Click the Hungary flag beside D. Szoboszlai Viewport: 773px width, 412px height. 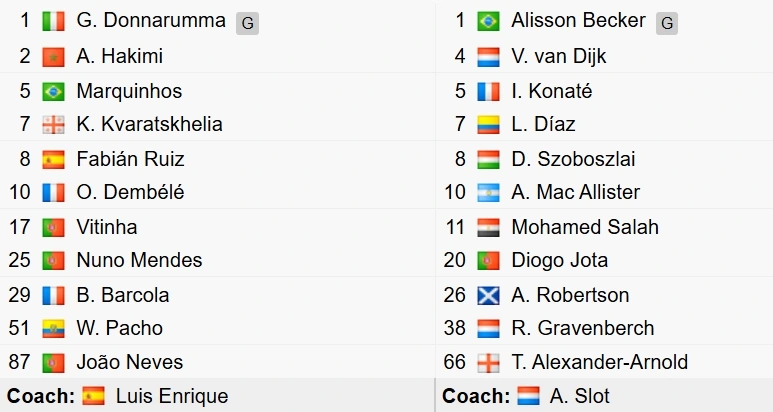(489, 160)
